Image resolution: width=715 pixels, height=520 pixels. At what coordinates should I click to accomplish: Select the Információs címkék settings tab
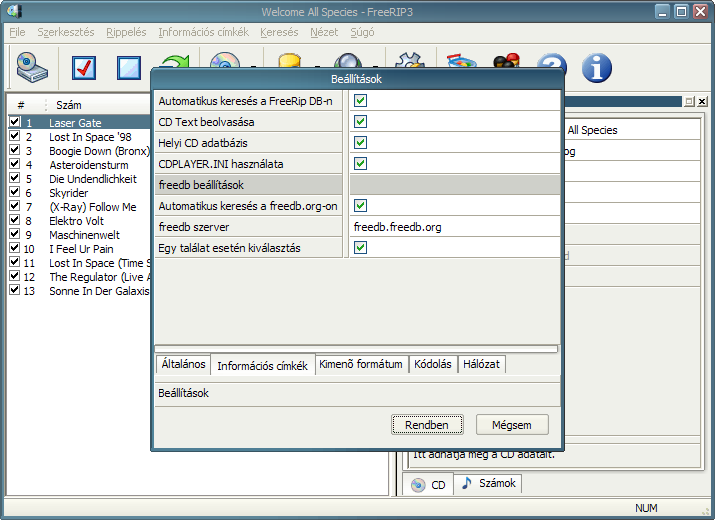point(262,365)
